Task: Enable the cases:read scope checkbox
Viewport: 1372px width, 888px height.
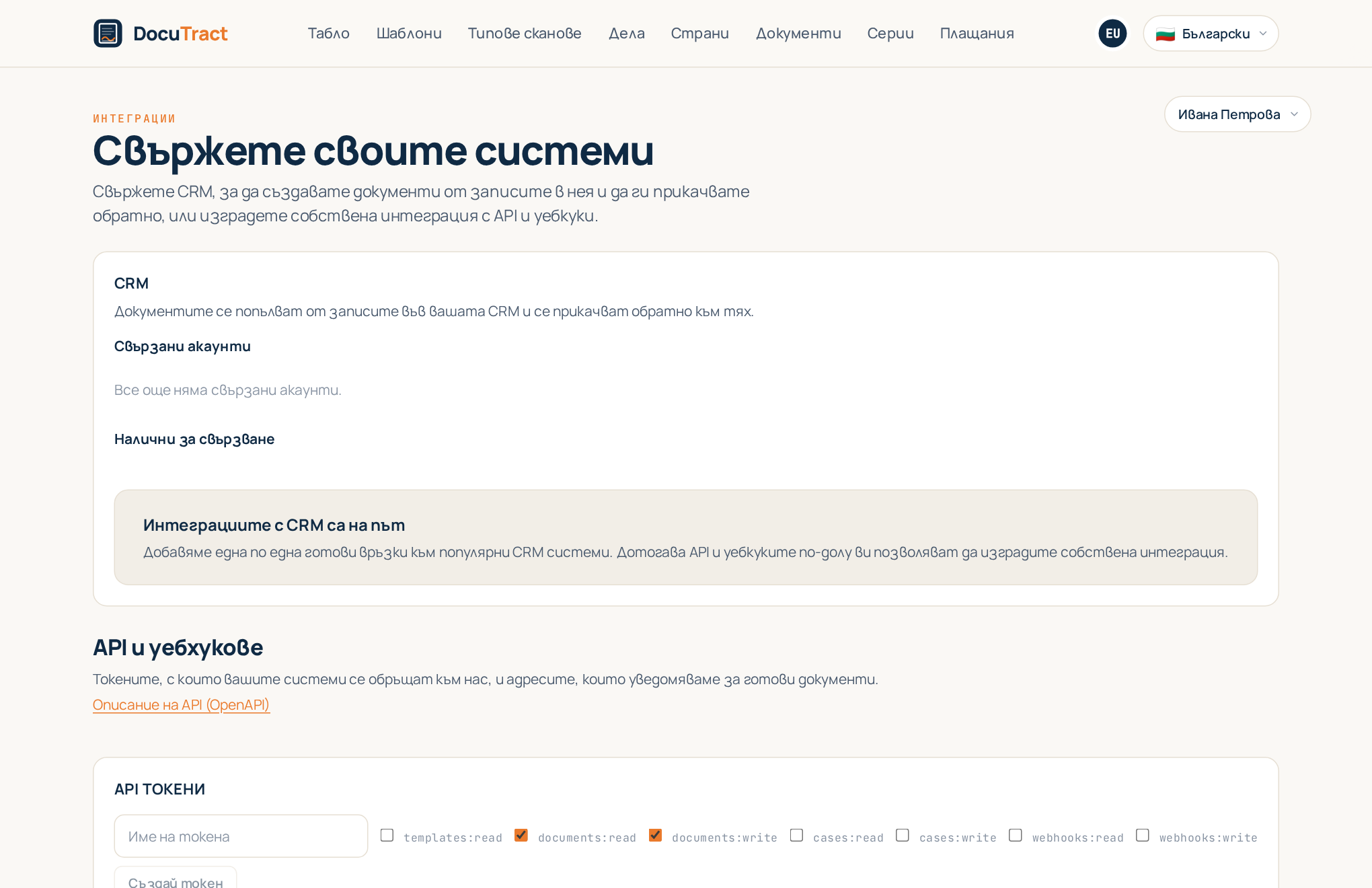Action: (796, 835)
